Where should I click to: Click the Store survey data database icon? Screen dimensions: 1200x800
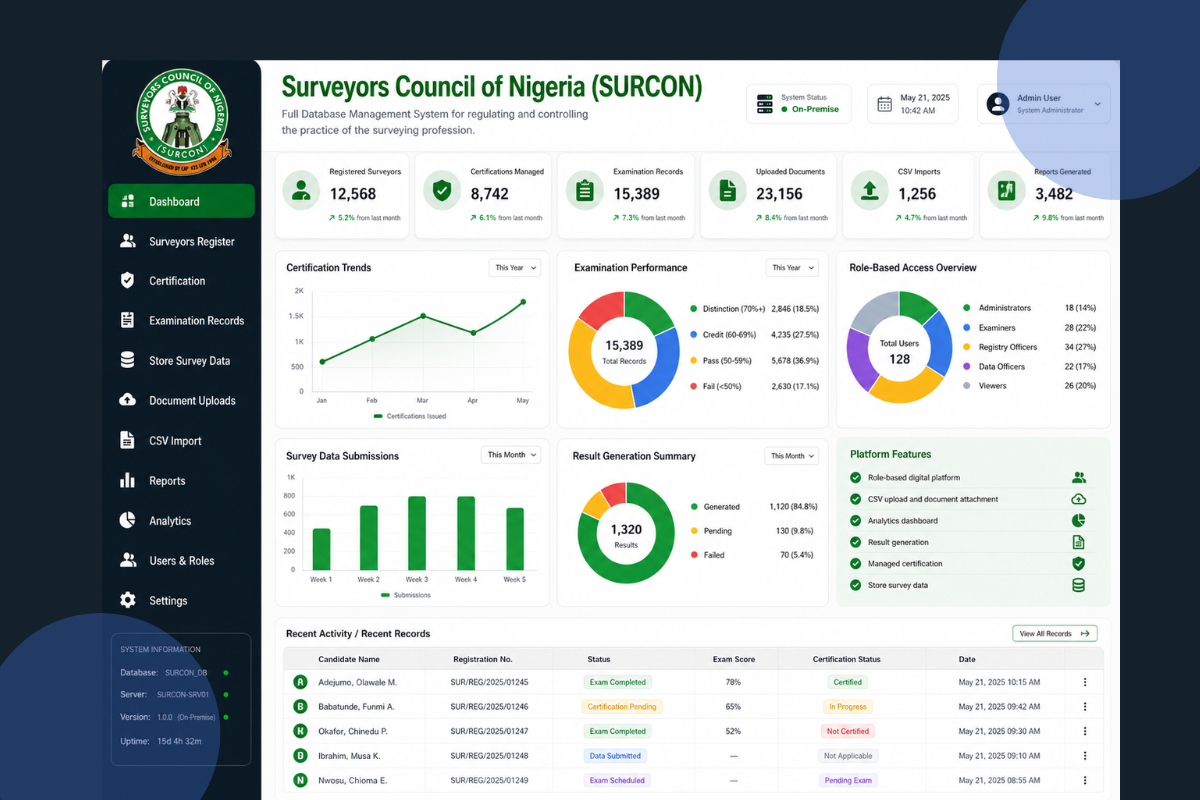click(x=1078, y=585)
